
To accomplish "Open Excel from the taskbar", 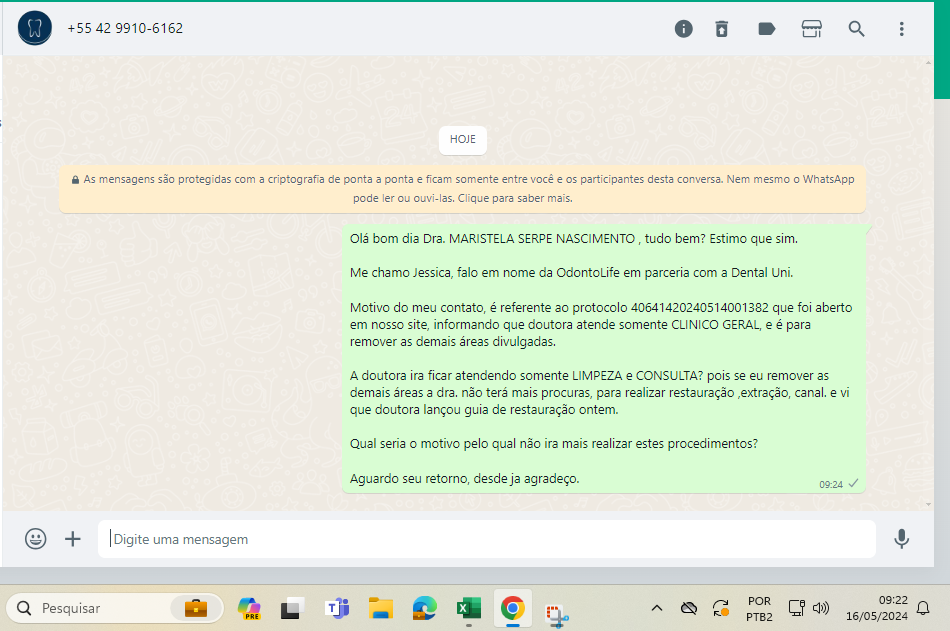I will [x=468, y=608].
